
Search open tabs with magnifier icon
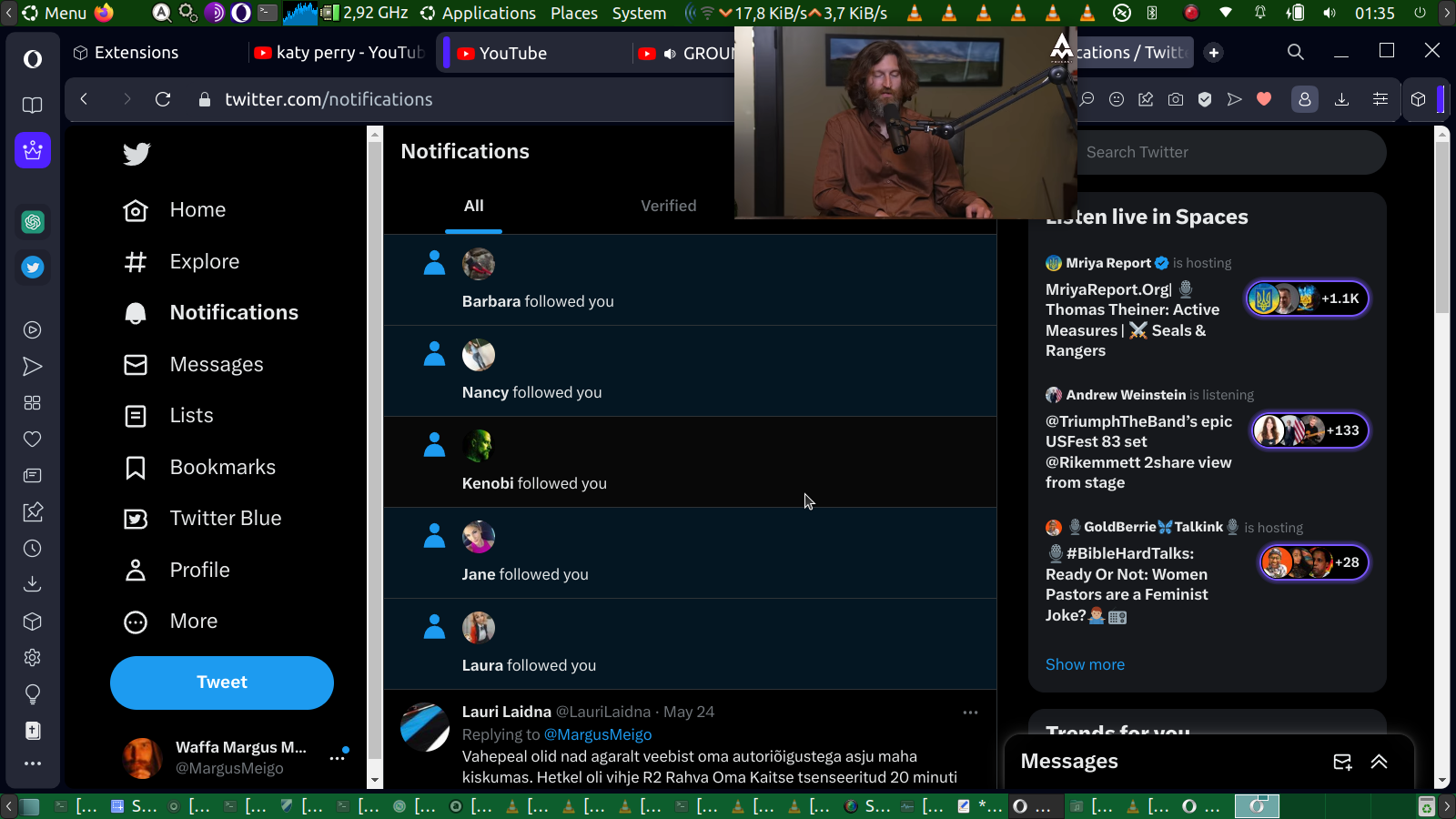pyautogui.click(x=1296, y=53)
